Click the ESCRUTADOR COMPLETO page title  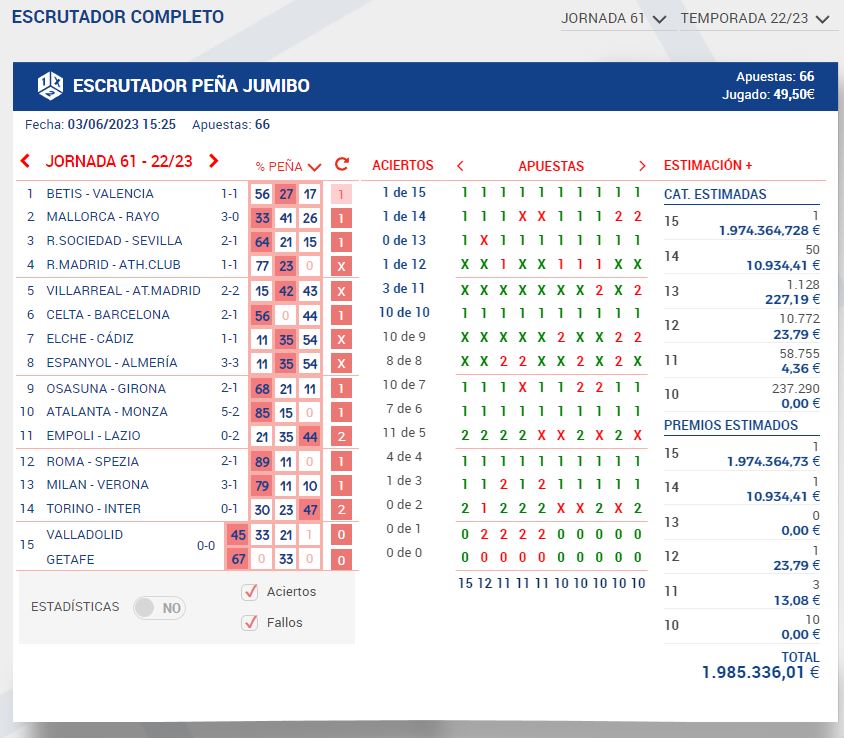(118, 17)
